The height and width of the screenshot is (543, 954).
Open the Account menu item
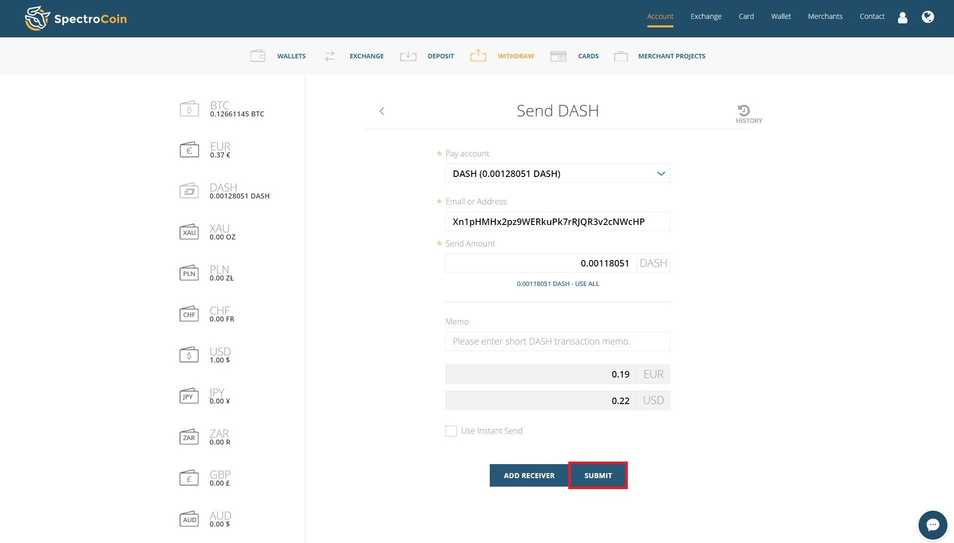(x=660, y=16)
